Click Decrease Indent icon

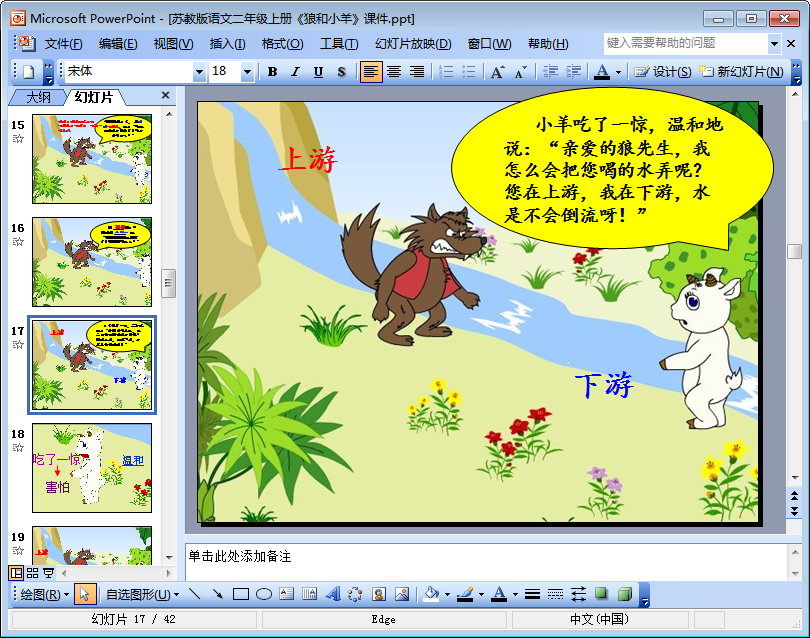coord(550,72)
